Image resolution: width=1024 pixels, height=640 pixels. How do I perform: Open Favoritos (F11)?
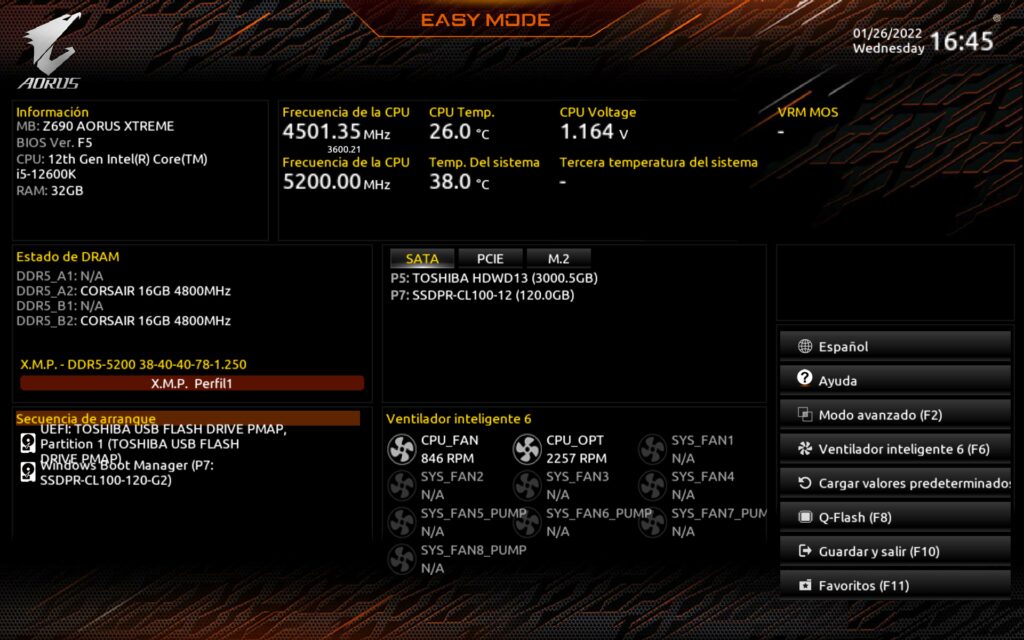pos(895,584)
